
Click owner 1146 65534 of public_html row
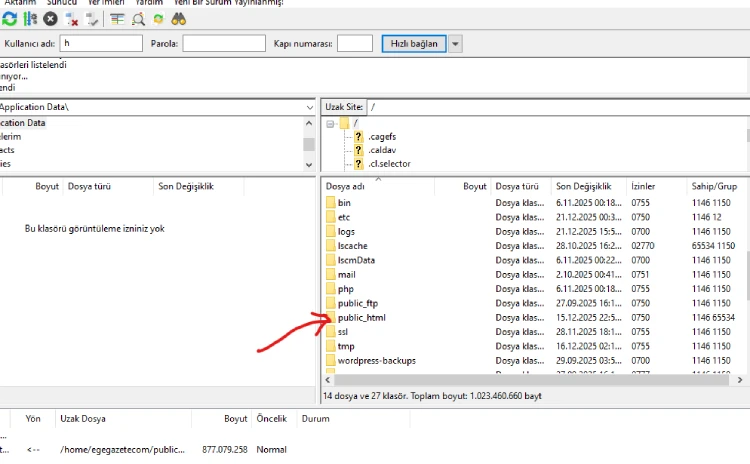[x=713, y=318]
